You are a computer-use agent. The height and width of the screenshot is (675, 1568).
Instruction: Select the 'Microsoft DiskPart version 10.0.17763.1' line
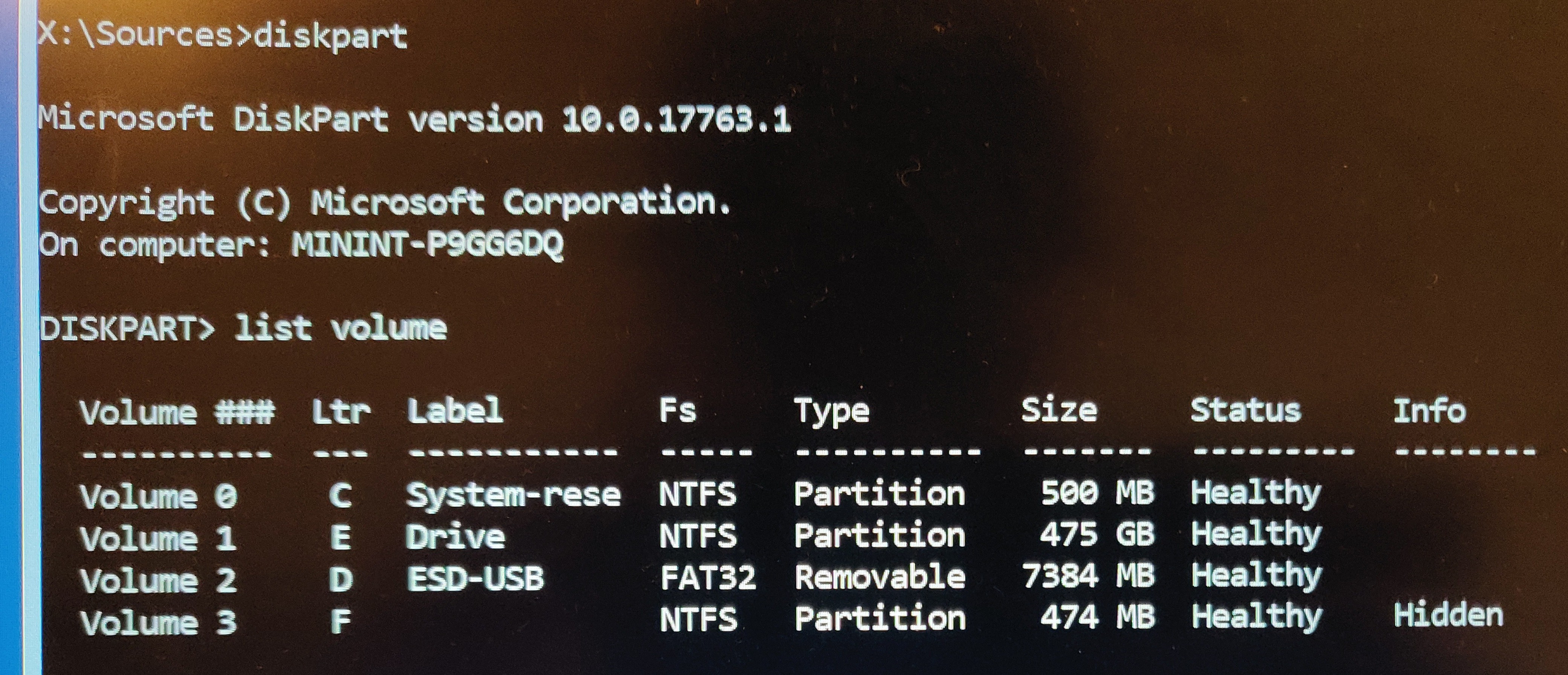pyautogui.click(x=415, y=119)
